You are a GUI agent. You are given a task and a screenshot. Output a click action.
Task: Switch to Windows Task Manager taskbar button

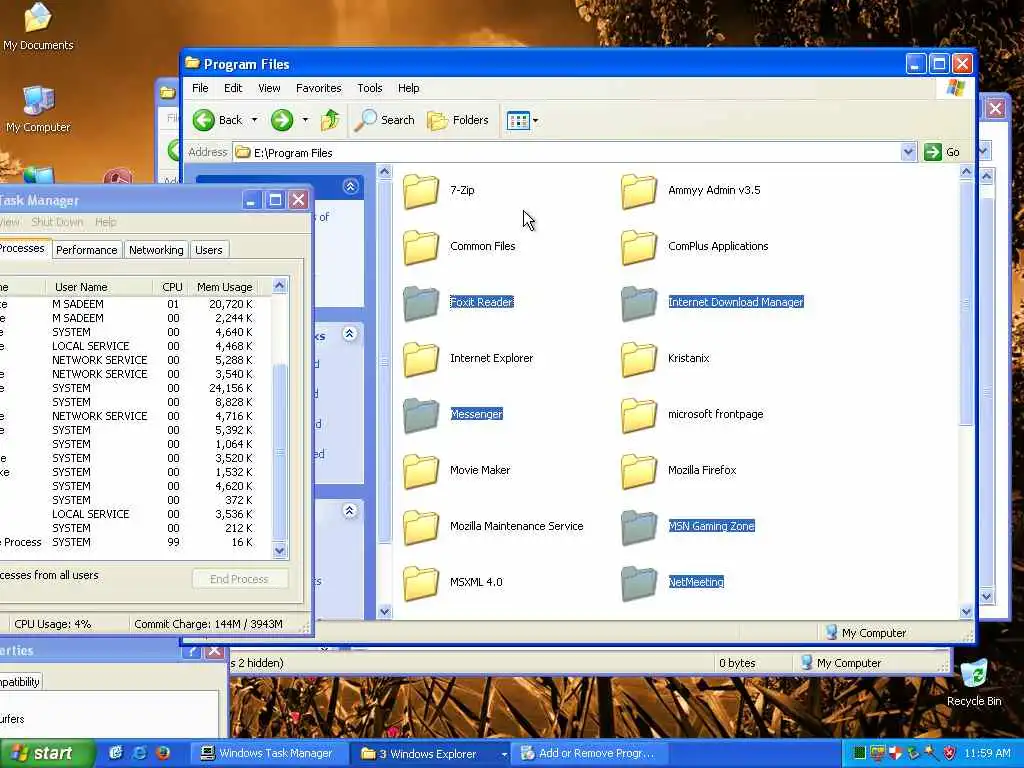tap(268, 754)
